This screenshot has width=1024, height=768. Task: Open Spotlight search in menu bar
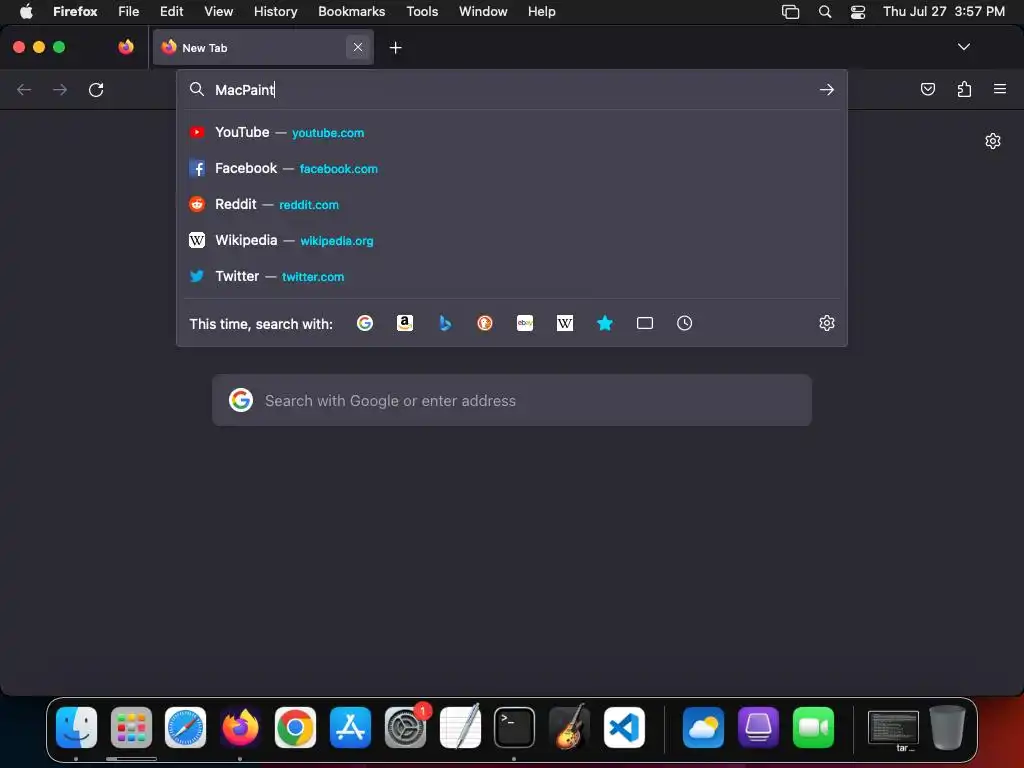825,11
